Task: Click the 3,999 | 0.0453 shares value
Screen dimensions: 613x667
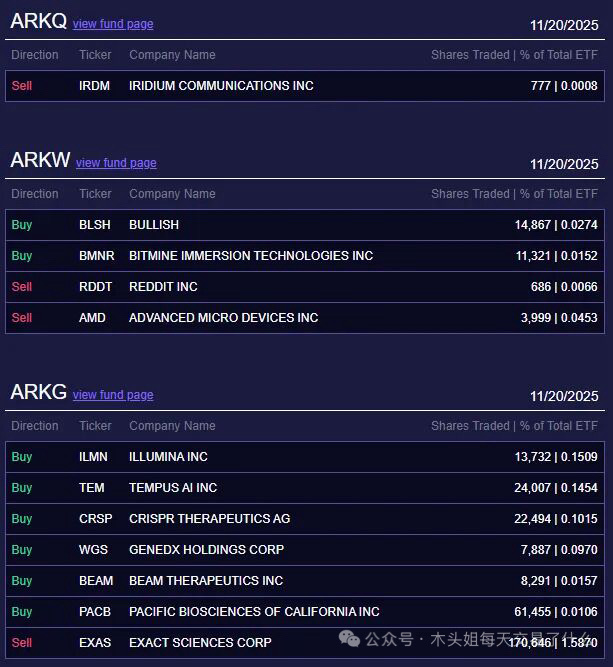Action: click(559, 318)
